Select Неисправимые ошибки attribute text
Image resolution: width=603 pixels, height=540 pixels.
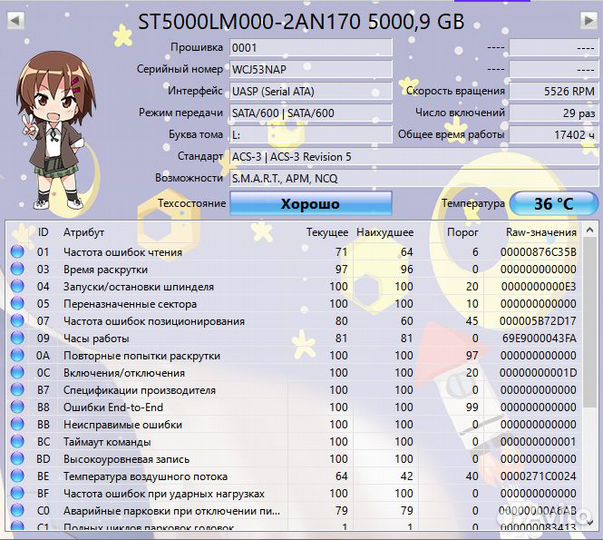[x=123, y=425]
